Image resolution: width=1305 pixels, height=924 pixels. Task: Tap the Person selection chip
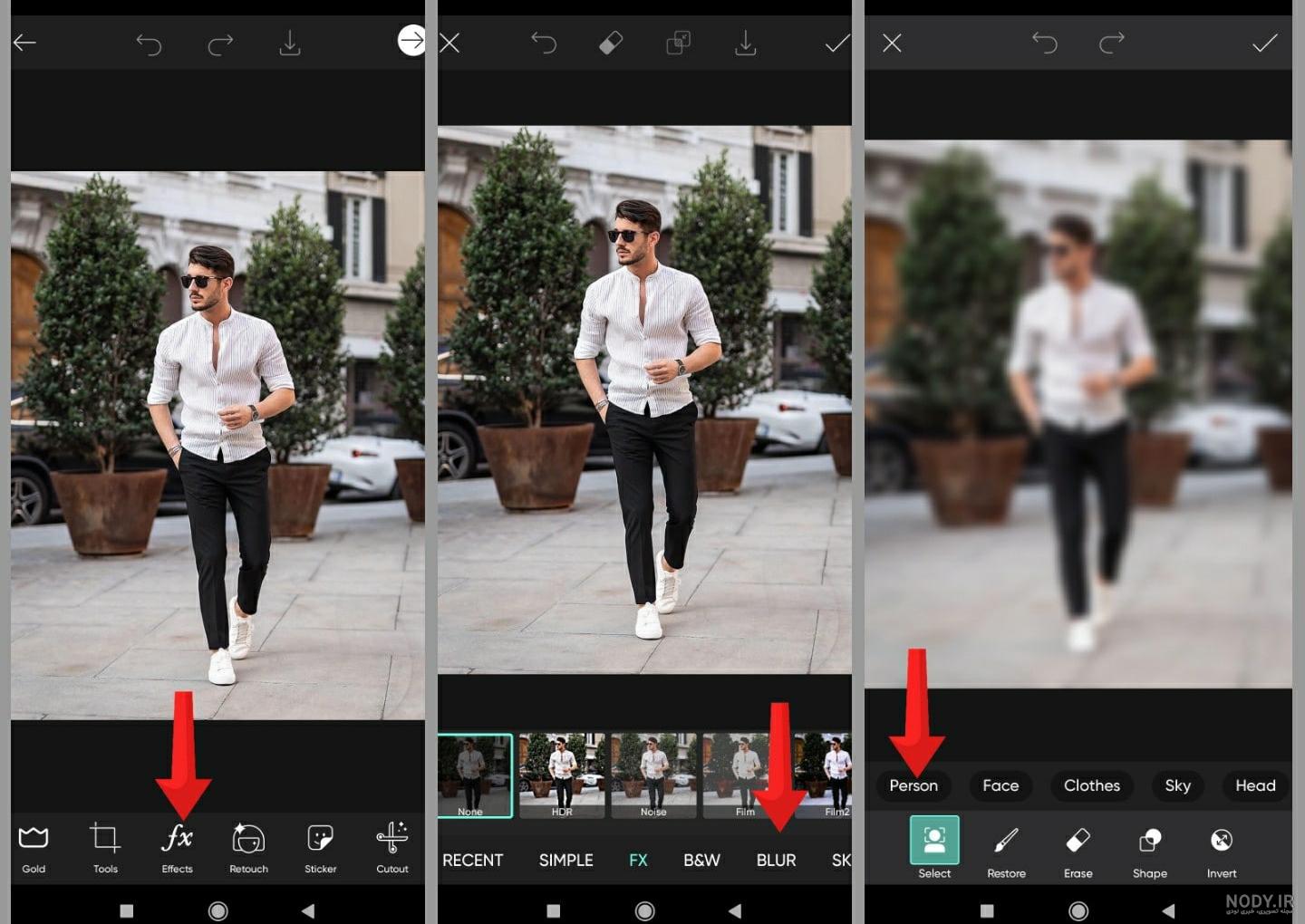pyautogui.click(x=913, y=785)
